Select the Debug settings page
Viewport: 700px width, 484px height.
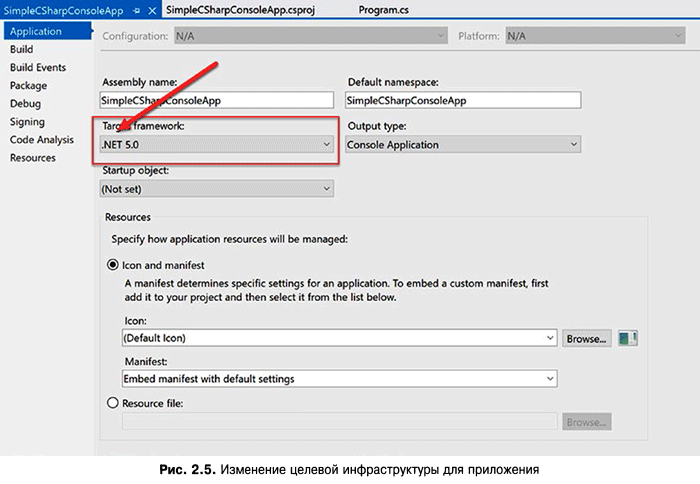pyautogui.click(x=25, y=103)
